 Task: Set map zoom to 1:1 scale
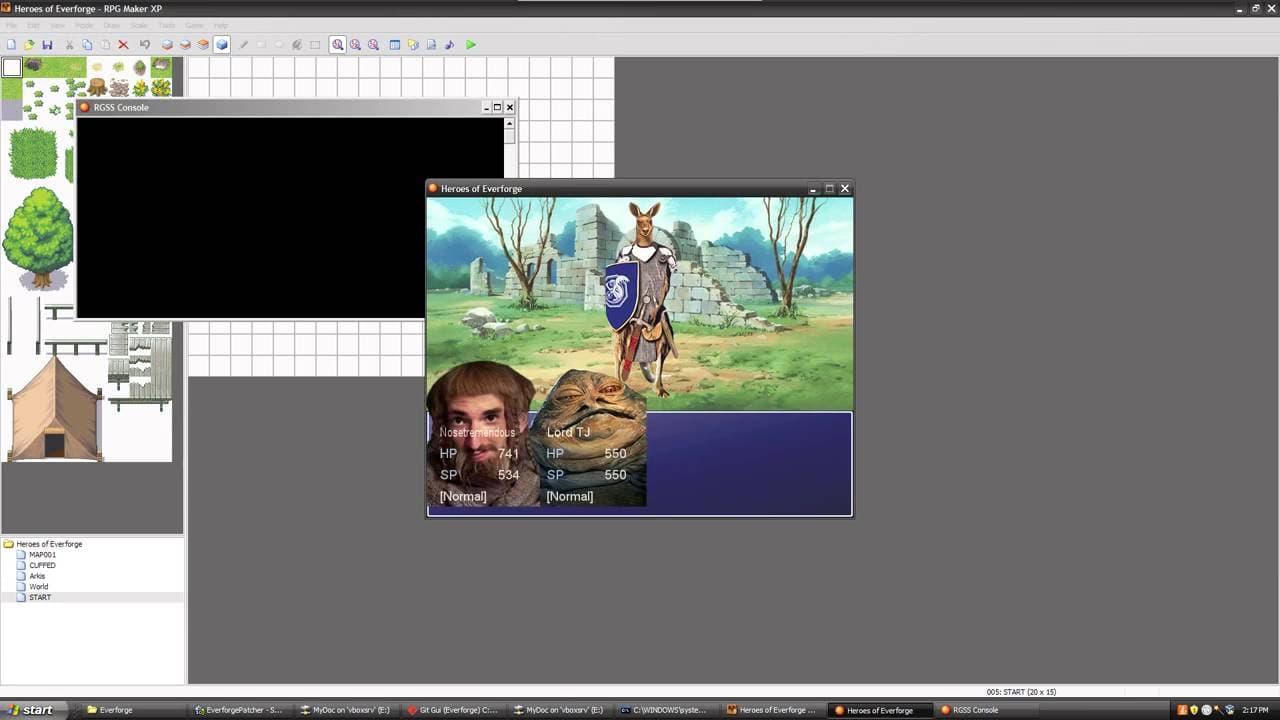[x=338, y=45]
